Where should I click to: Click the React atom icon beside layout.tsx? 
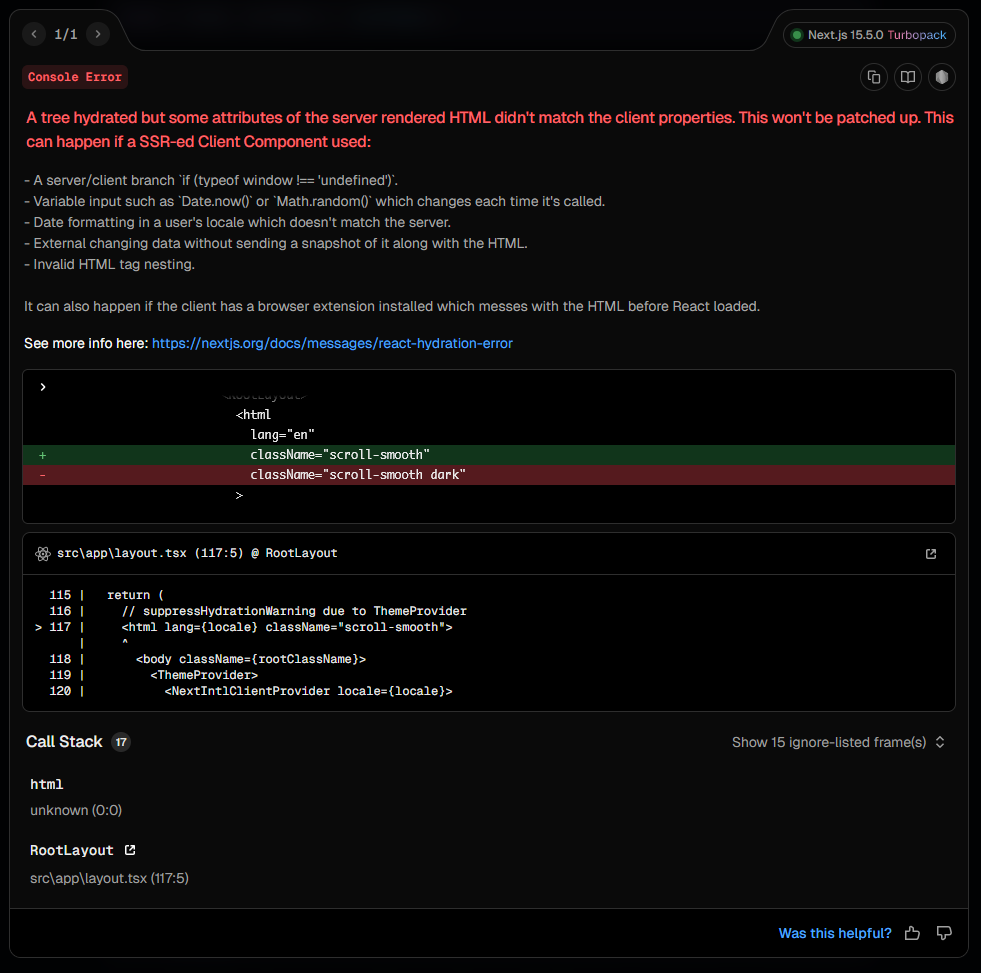[x=43, y=554]
